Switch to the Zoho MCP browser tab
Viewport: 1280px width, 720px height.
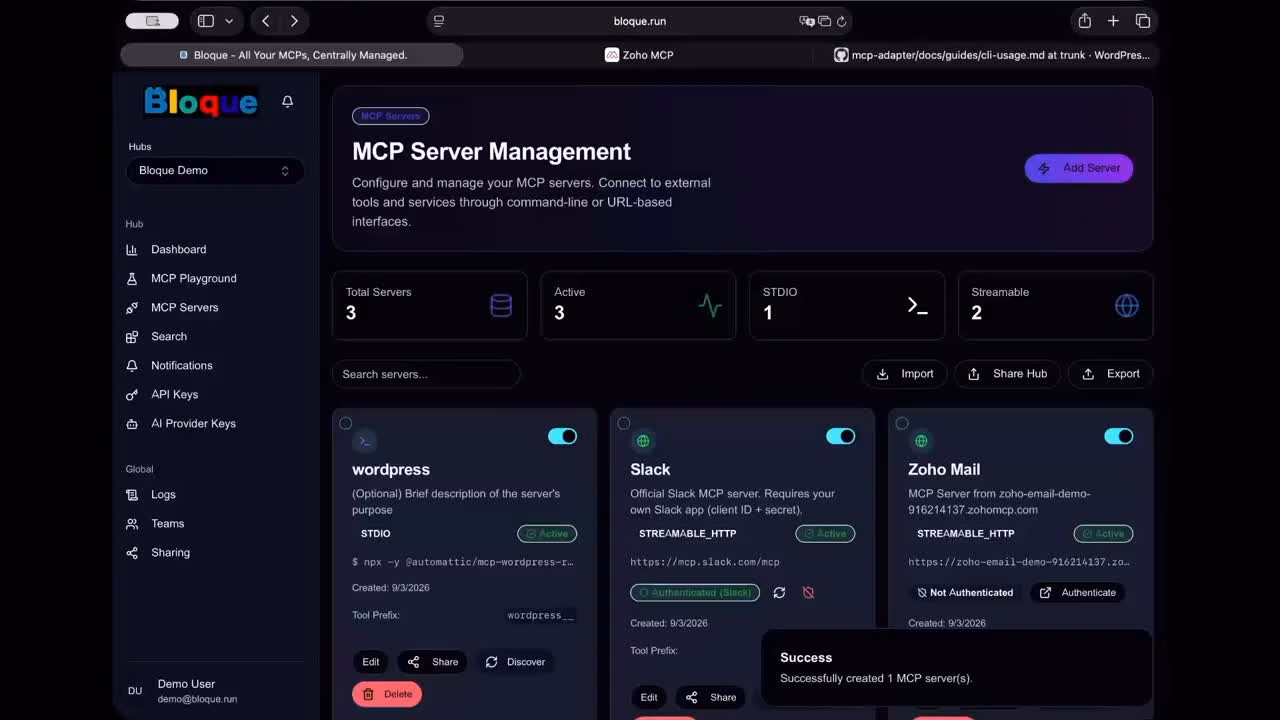639,55
